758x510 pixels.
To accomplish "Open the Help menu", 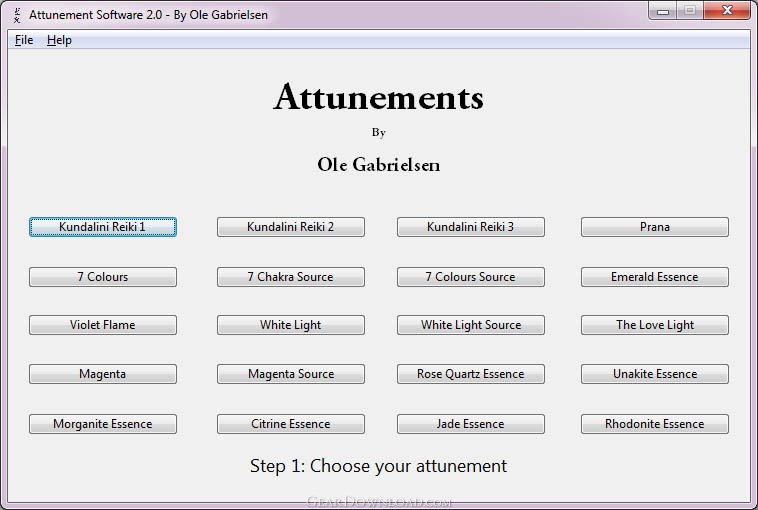I will coord(59,40).
